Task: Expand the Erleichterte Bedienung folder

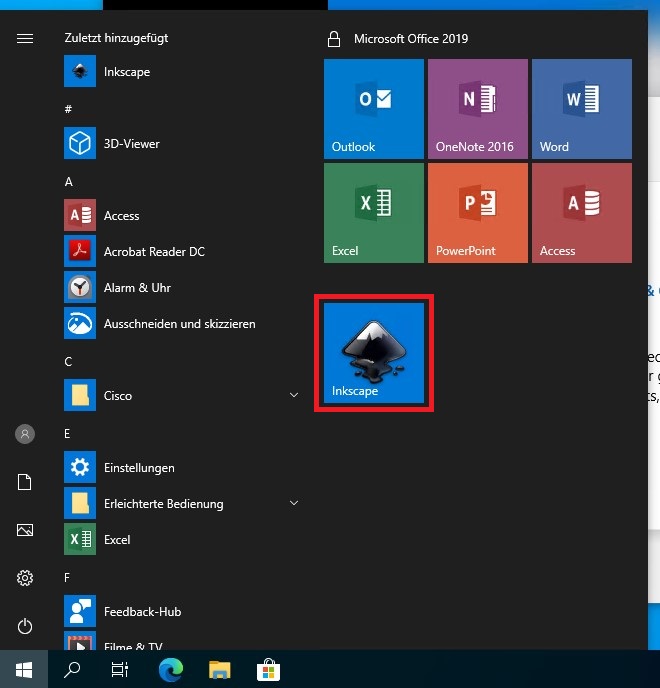Action: tap(294, 503)
